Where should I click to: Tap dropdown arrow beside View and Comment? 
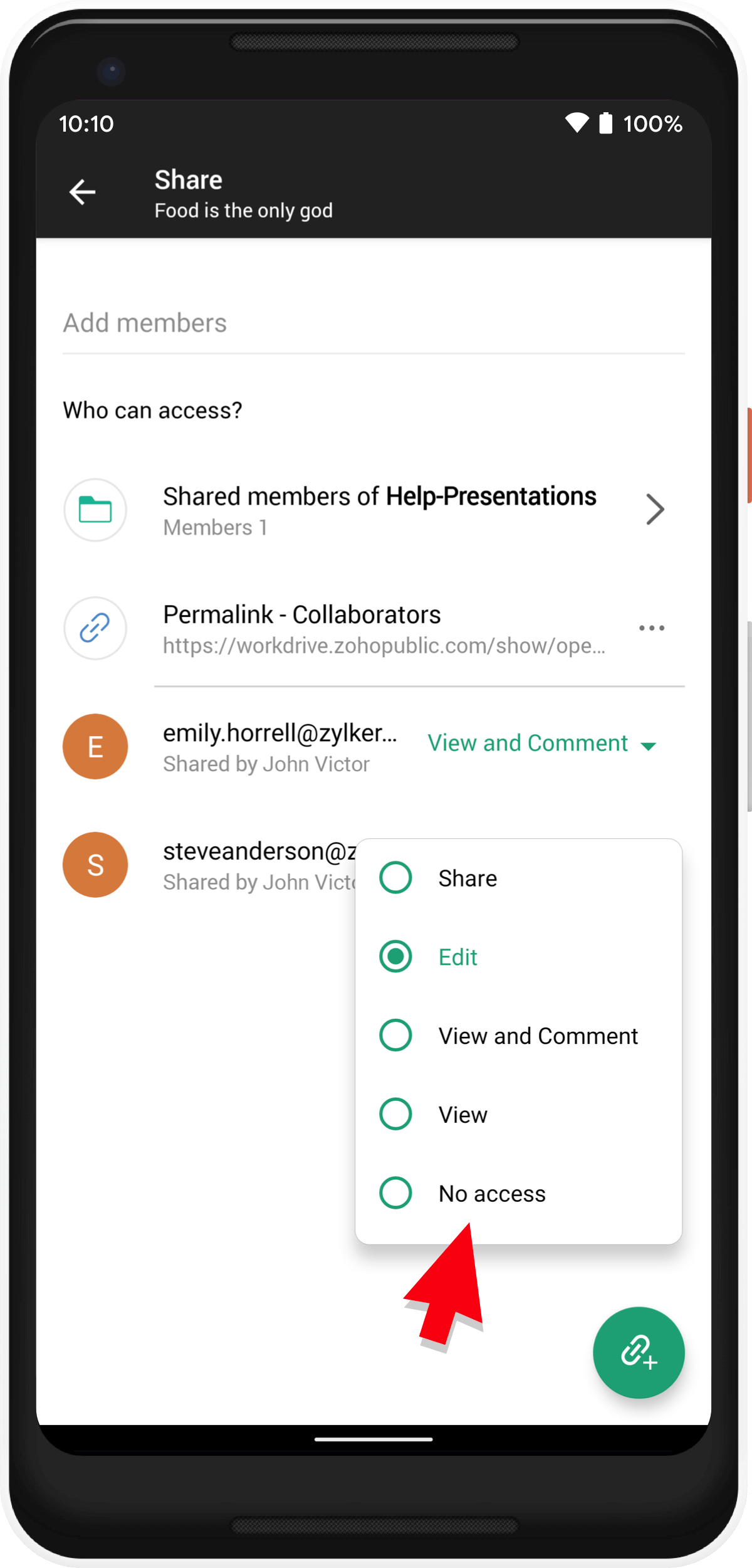[649, 746]
